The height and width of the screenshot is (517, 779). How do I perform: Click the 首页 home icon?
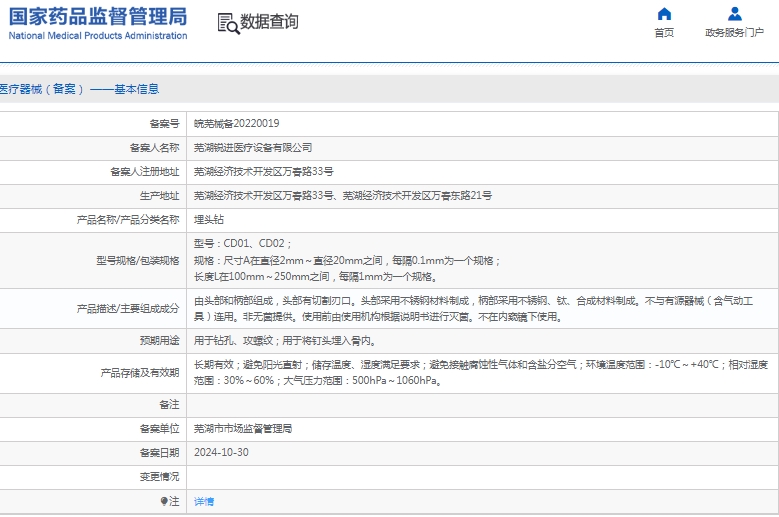click(x=664, y=14)
